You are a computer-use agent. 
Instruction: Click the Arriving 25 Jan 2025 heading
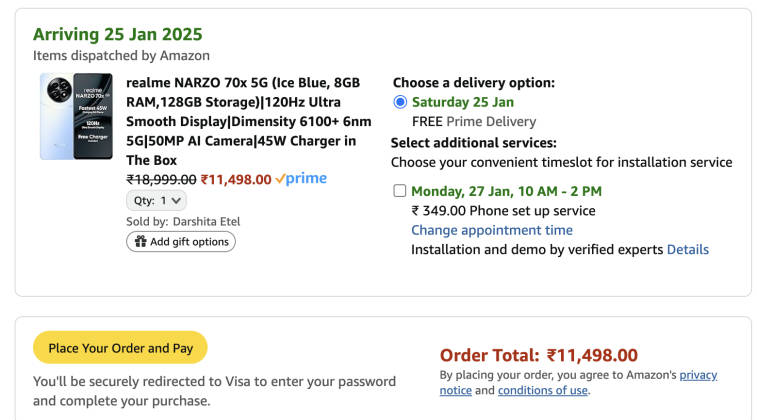(118, 35)
